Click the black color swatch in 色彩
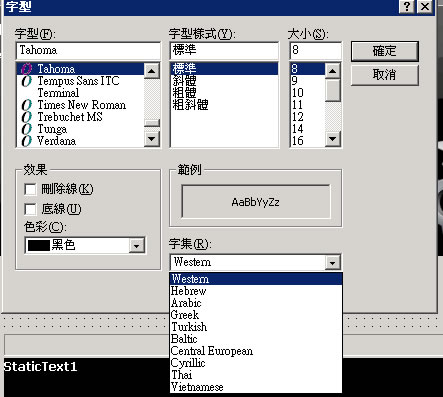Image resolution: width=443 pixels, height=397 pixels. (38, 246)
